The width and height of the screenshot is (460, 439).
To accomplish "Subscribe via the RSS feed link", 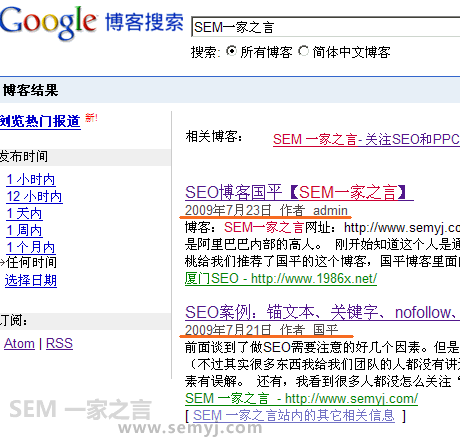I will (x=59, y=343).
